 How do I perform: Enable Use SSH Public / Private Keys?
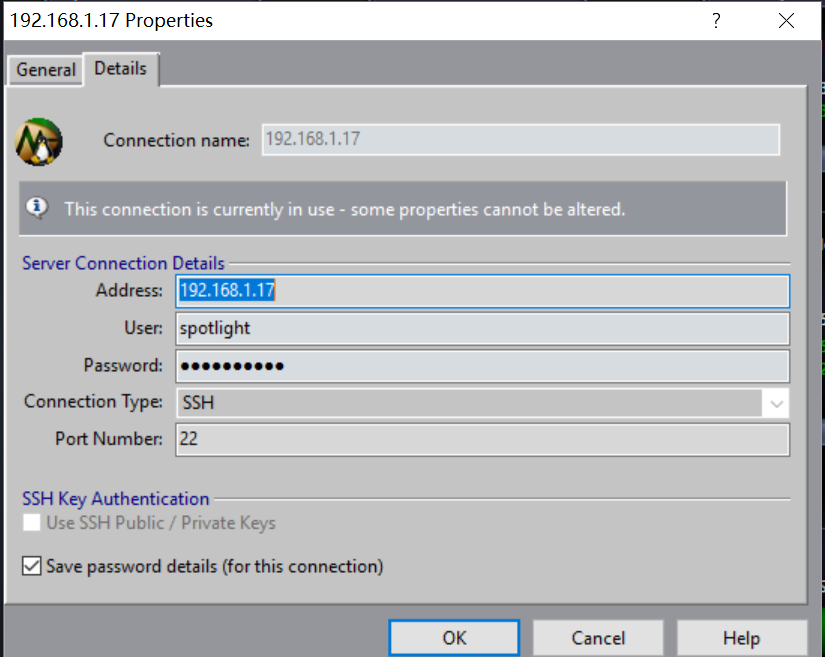point(33,523)
